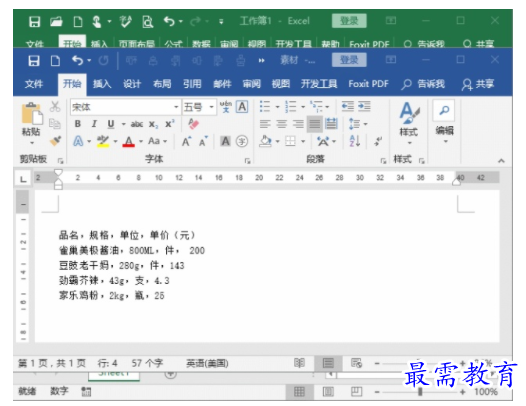Image resolution: width=526 pixels, height=406 pixels.
Task: Click the Decrease indent icon
Action: [348, 107]
